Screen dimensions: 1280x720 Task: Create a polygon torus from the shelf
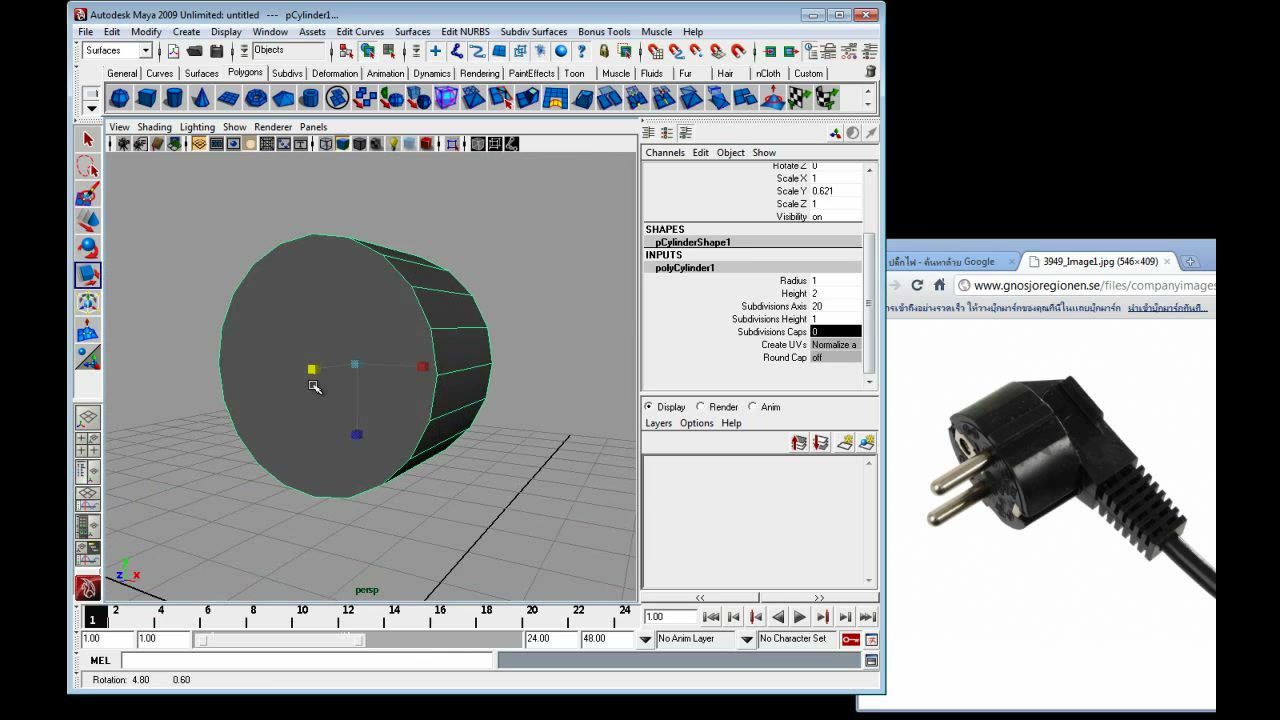pos(255,98)
